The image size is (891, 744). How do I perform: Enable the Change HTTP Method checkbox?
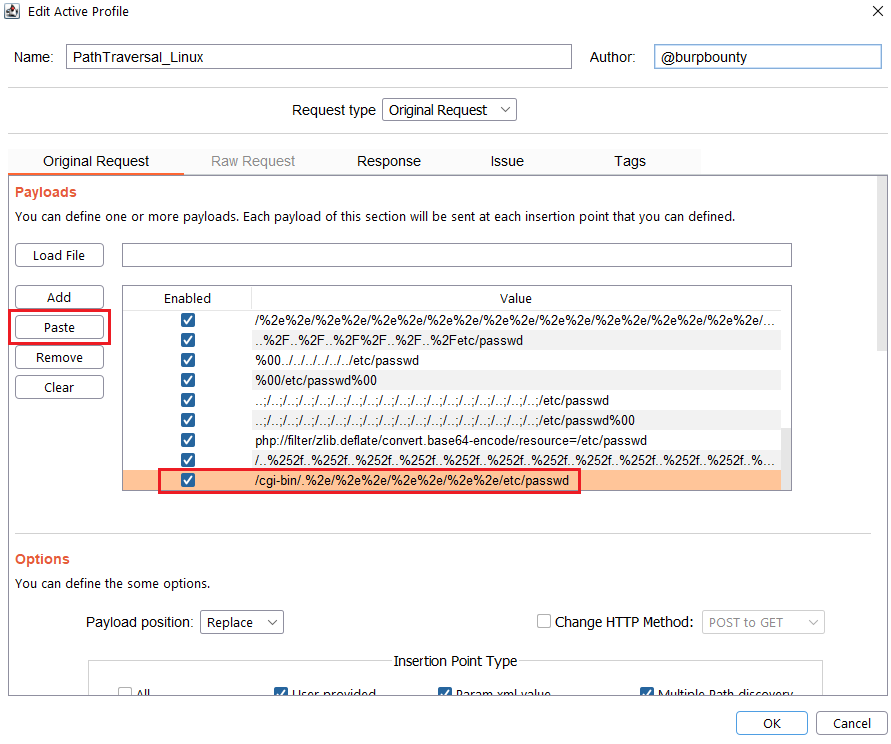coord(544,621)
